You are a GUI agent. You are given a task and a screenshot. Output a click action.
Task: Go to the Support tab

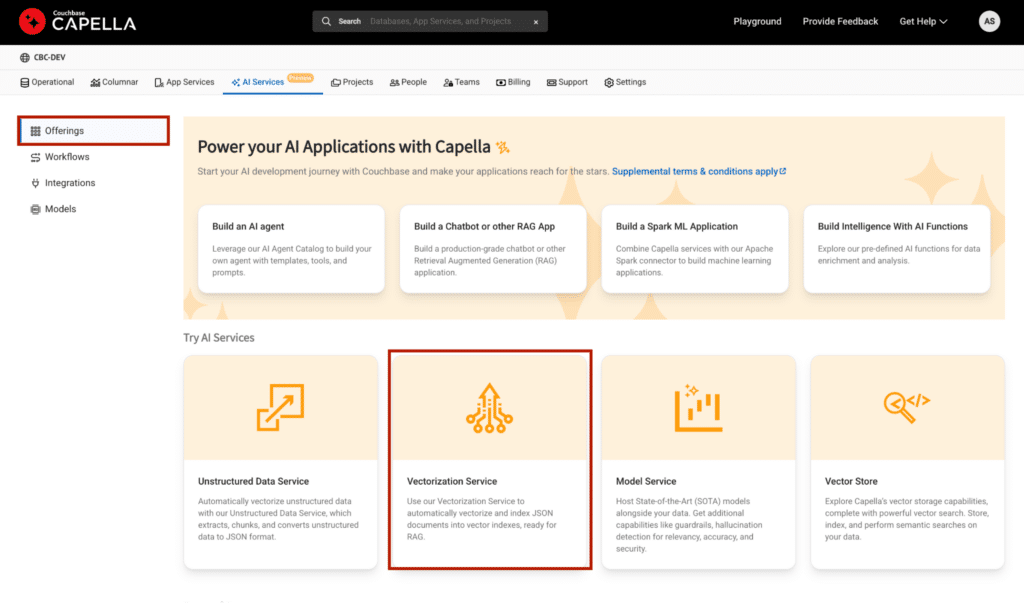[568, 82]
